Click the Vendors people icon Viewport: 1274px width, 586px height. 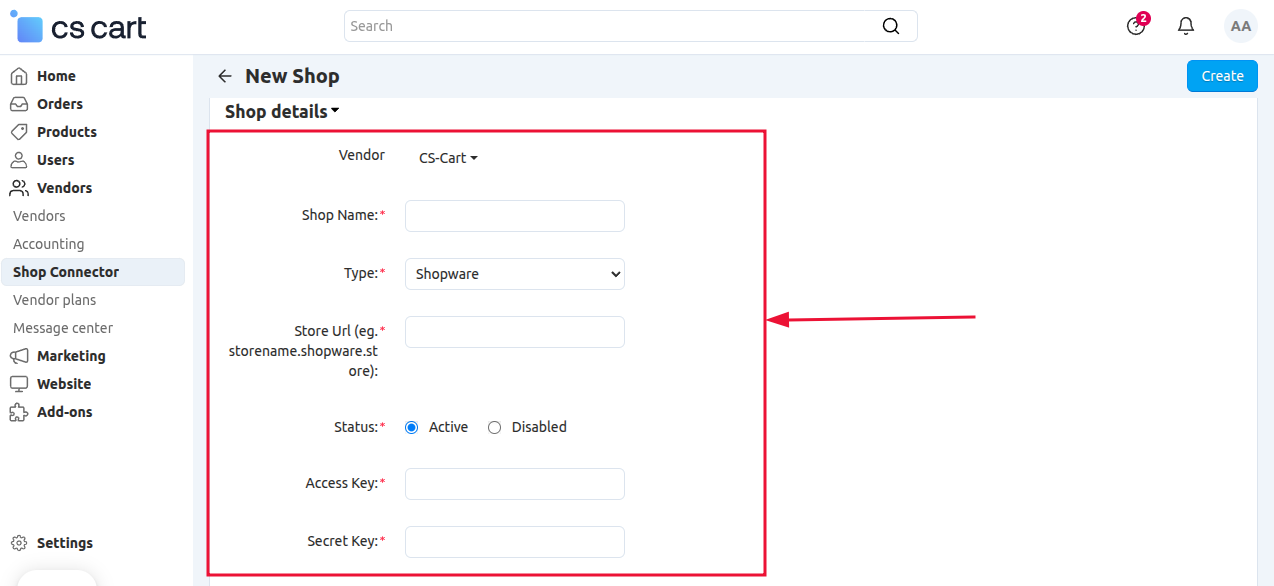click(x=18, y=187)
